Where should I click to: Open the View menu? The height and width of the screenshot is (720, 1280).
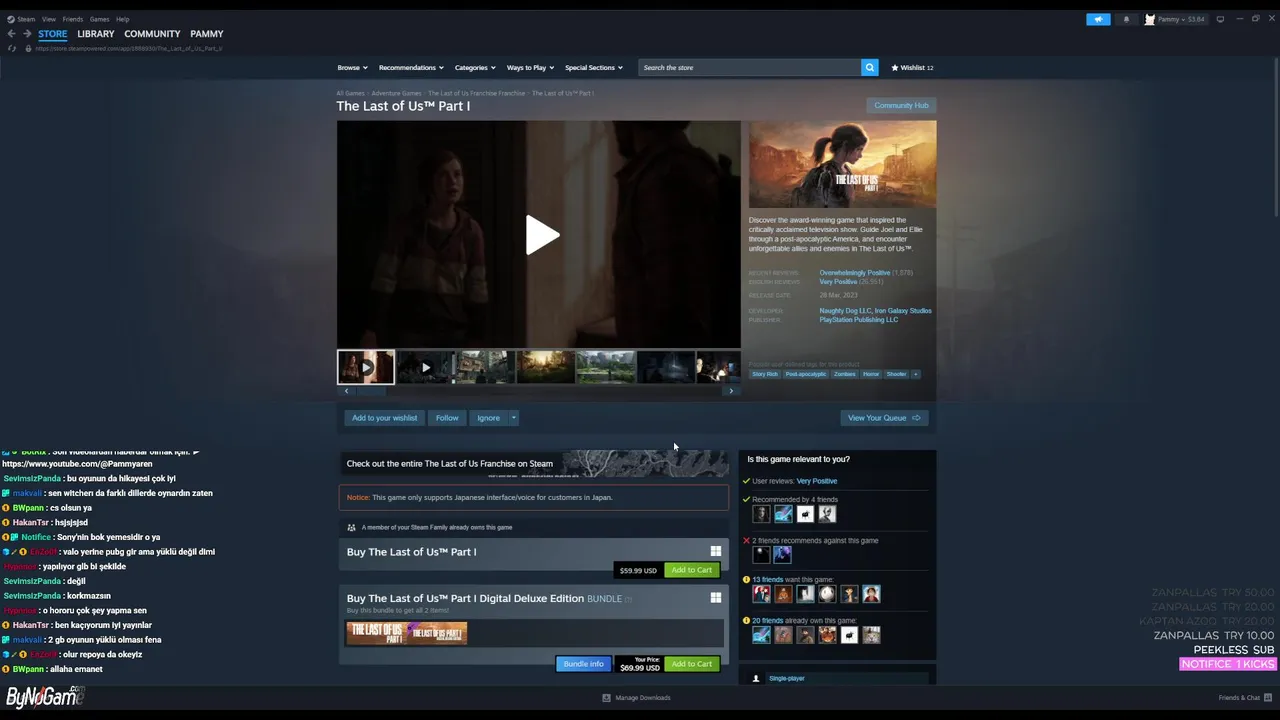[x=48, y=19]
